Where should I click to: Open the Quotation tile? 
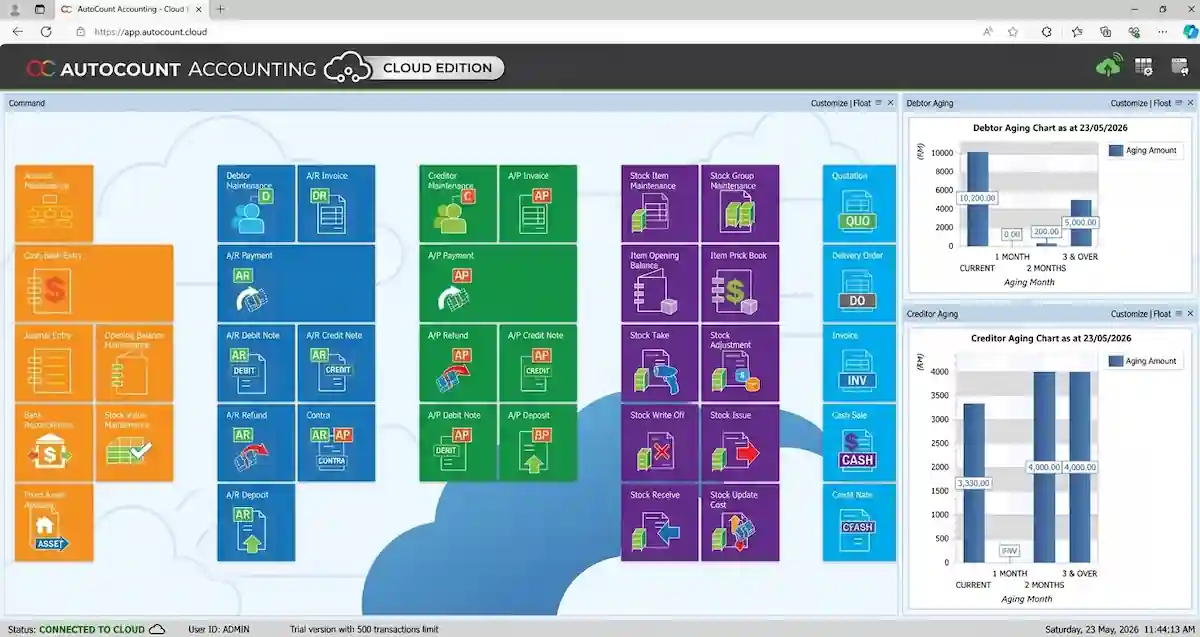click(x=860, y=204)
